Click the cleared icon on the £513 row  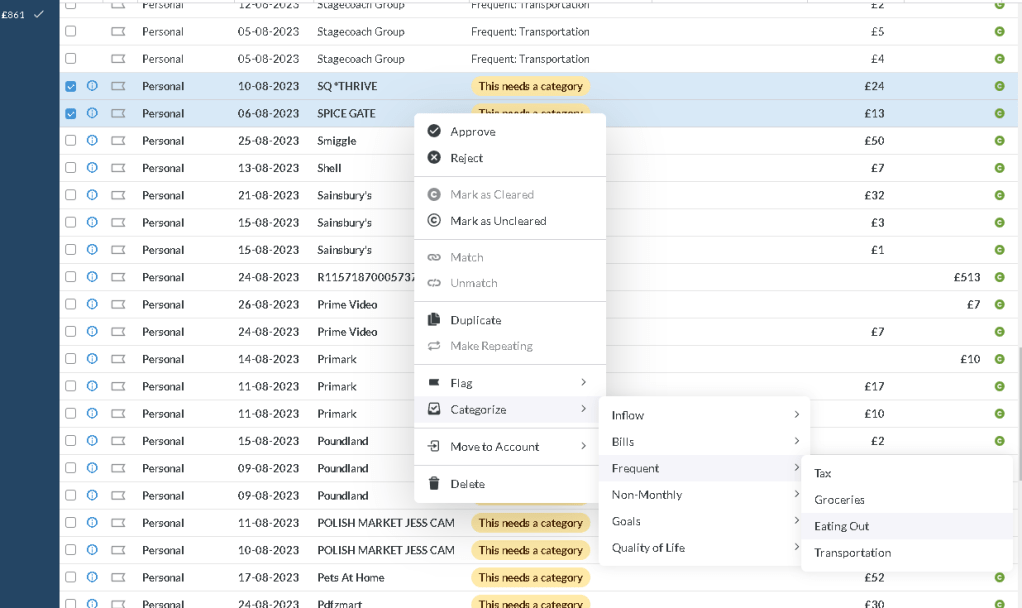click(999, 277)
